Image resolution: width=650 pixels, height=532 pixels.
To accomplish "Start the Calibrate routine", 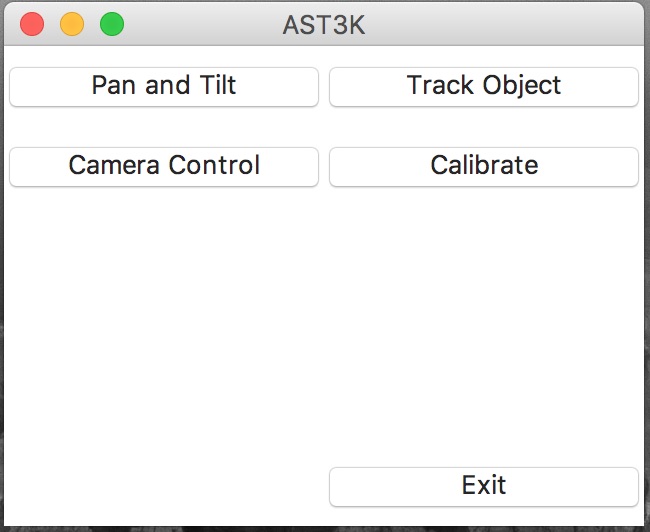I will (484, 166).
